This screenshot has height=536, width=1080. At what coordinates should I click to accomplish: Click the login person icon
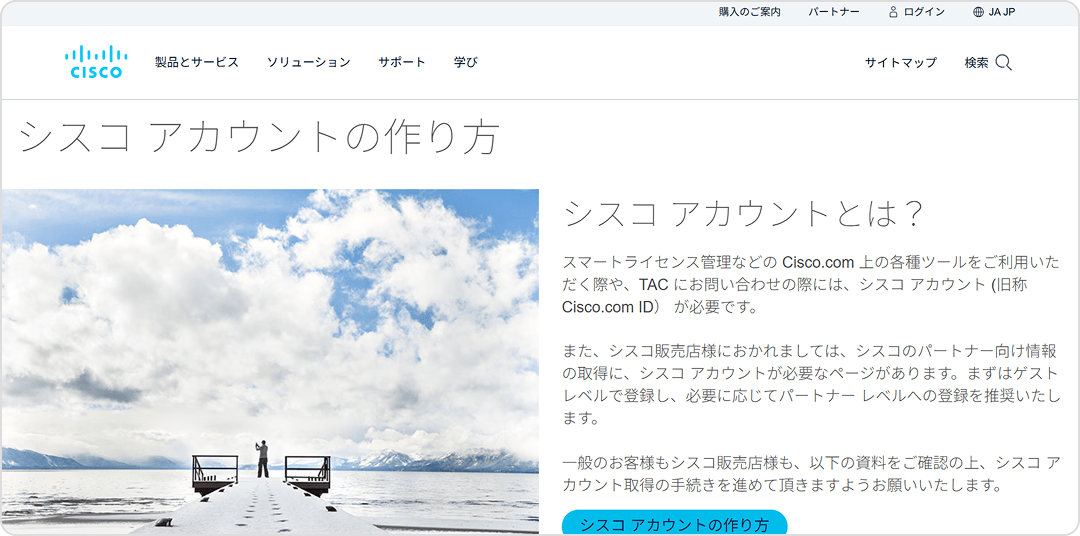click(x=893, y=12)
